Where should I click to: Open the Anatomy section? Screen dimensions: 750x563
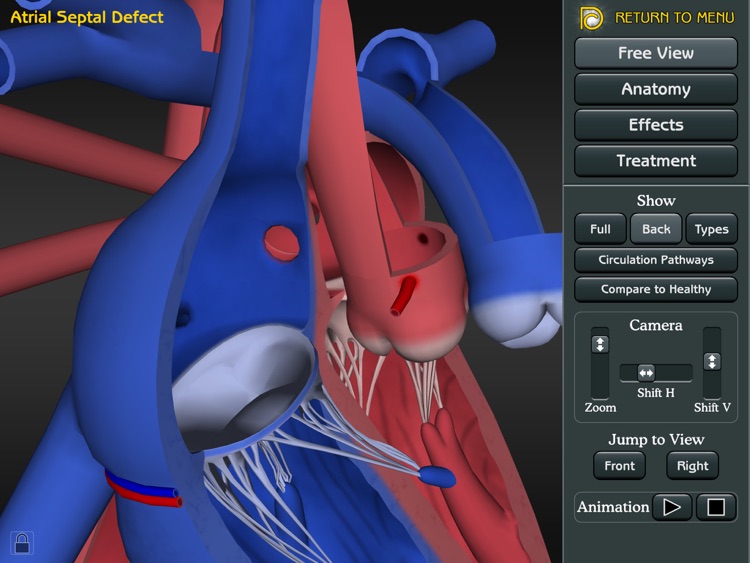click(655, 89)
